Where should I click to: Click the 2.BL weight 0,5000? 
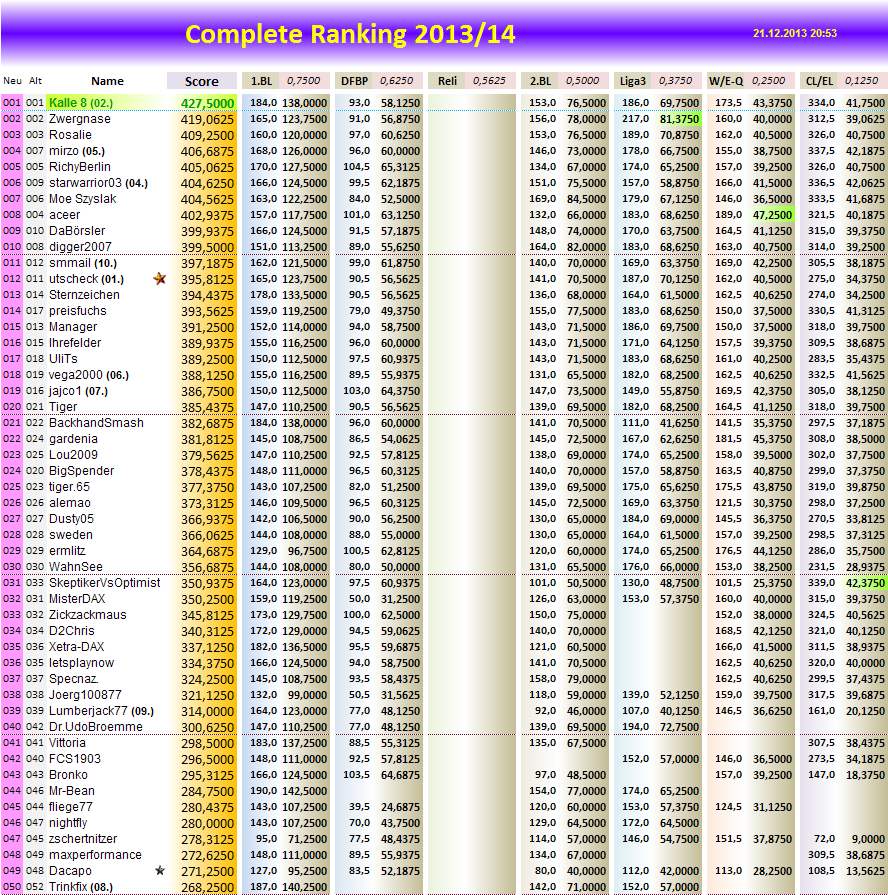(583, 80)
